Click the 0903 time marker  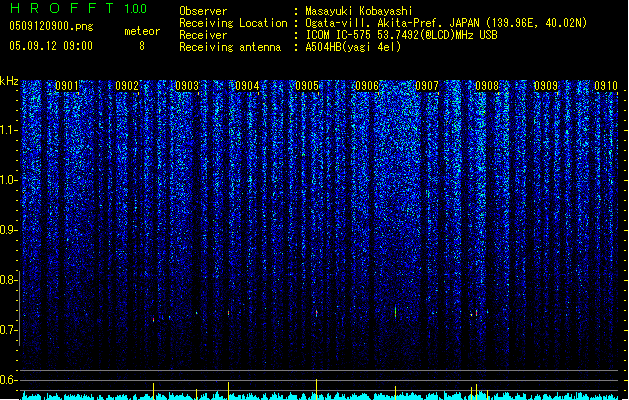tap(187, 86)
